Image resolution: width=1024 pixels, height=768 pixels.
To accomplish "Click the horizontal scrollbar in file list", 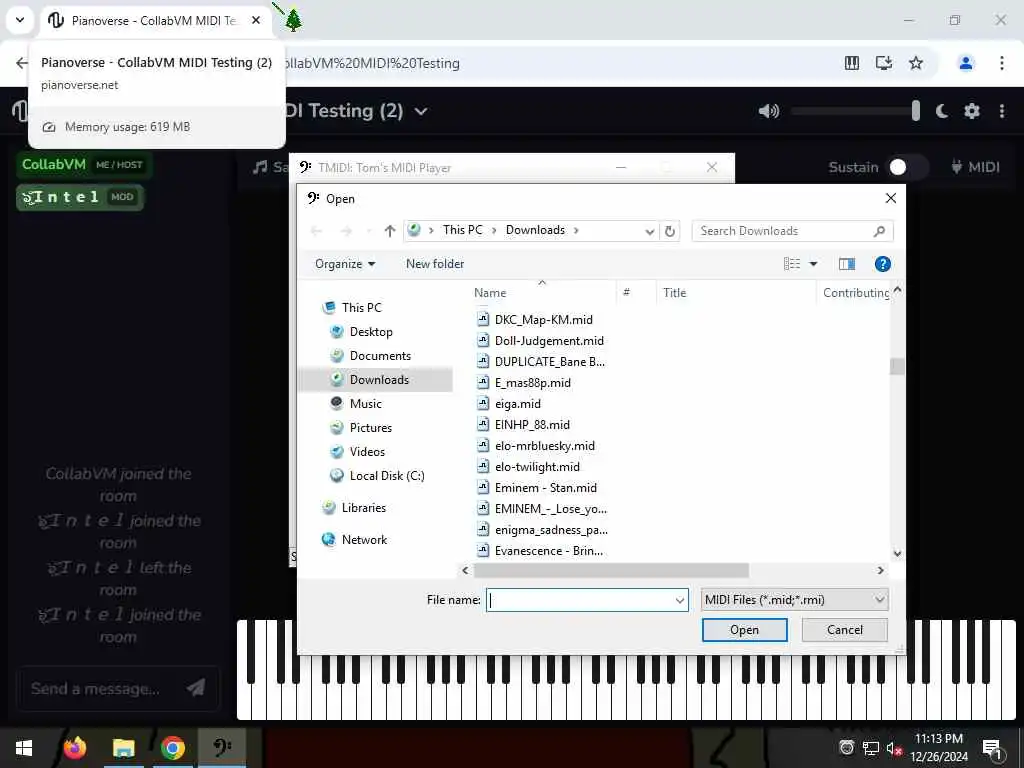I will pos(611,571).
